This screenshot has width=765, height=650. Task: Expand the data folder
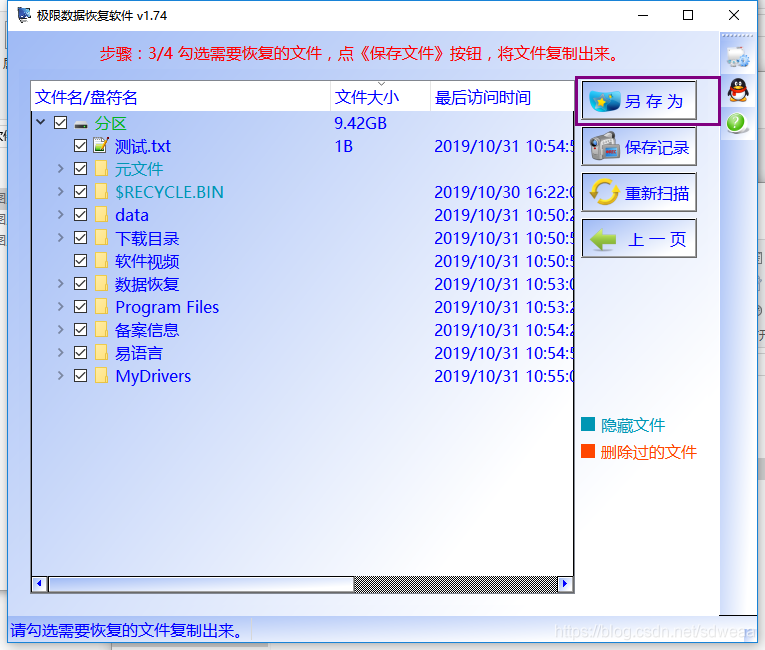click(60, 214)
